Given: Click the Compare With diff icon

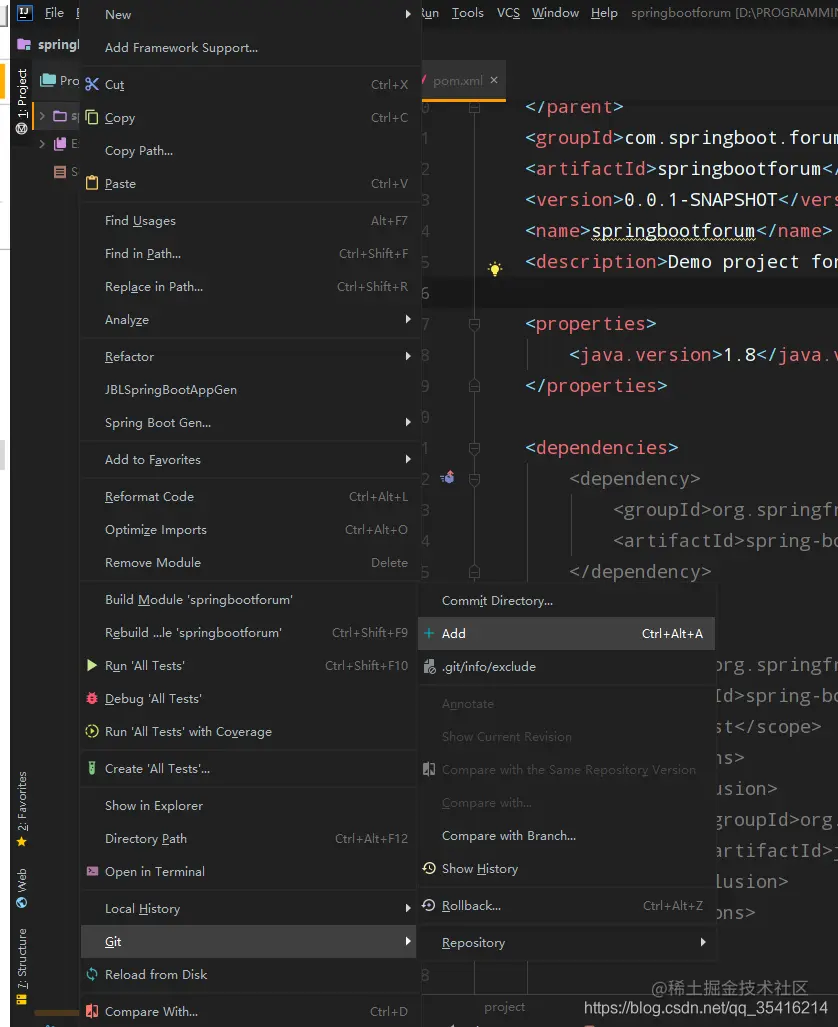Looking at the screenshot, I should pyautogui.click(x=92, y=1011).
